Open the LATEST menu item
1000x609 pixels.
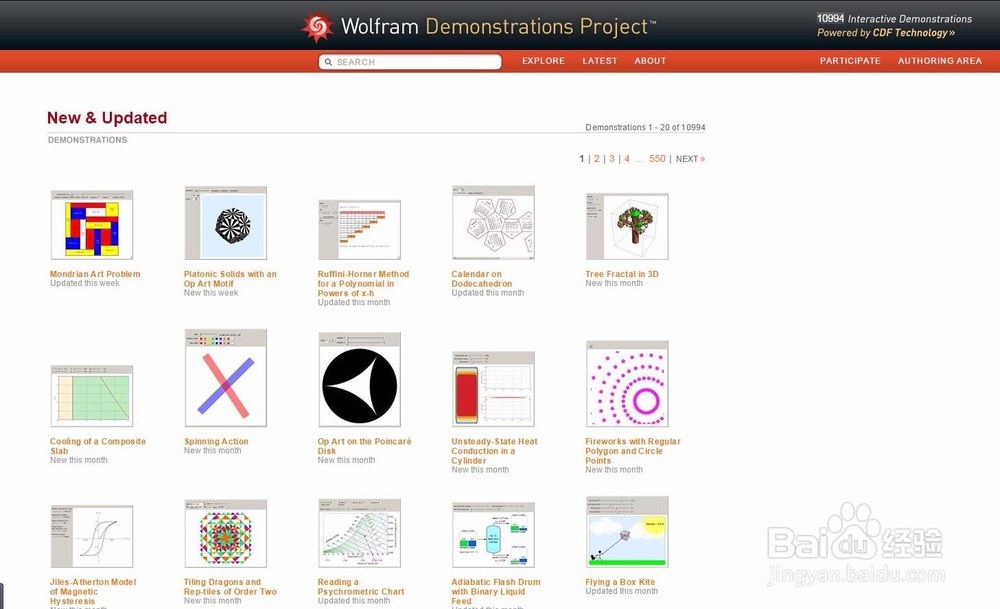click(599, 61)
